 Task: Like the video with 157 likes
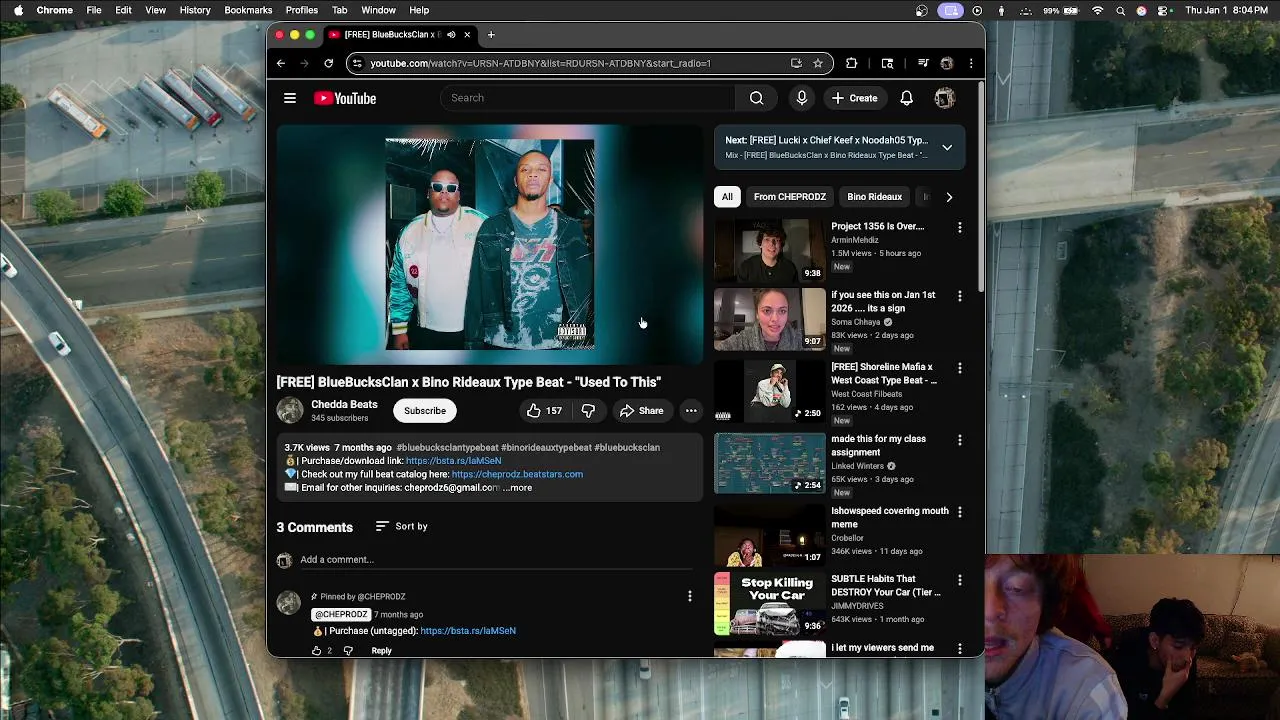click(x=544, y=411)
